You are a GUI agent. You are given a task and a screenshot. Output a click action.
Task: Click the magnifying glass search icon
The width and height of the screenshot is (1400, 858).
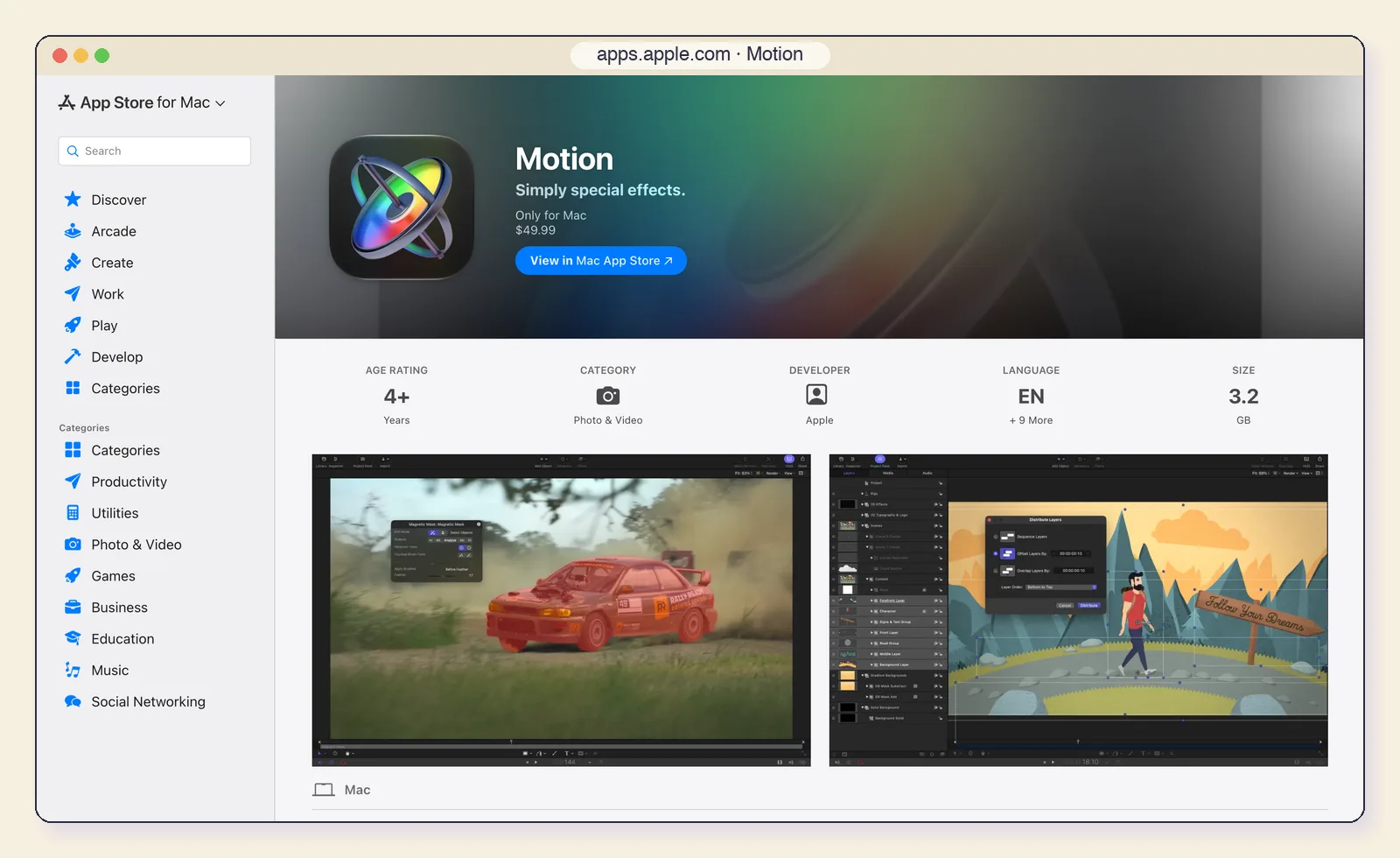pos(73,151)
